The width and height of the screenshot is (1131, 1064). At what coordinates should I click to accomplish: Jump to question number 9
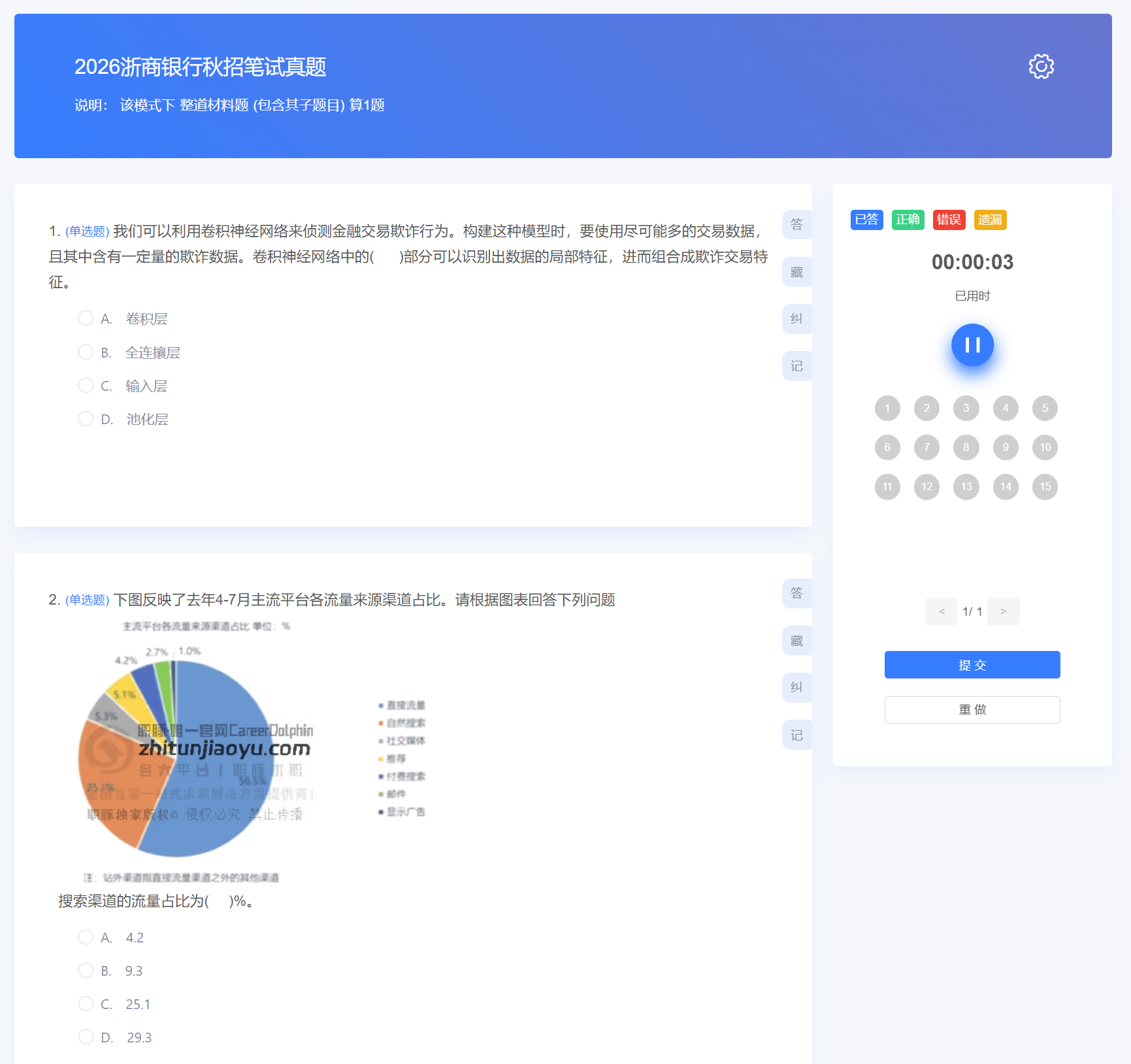click(1006, 447)
